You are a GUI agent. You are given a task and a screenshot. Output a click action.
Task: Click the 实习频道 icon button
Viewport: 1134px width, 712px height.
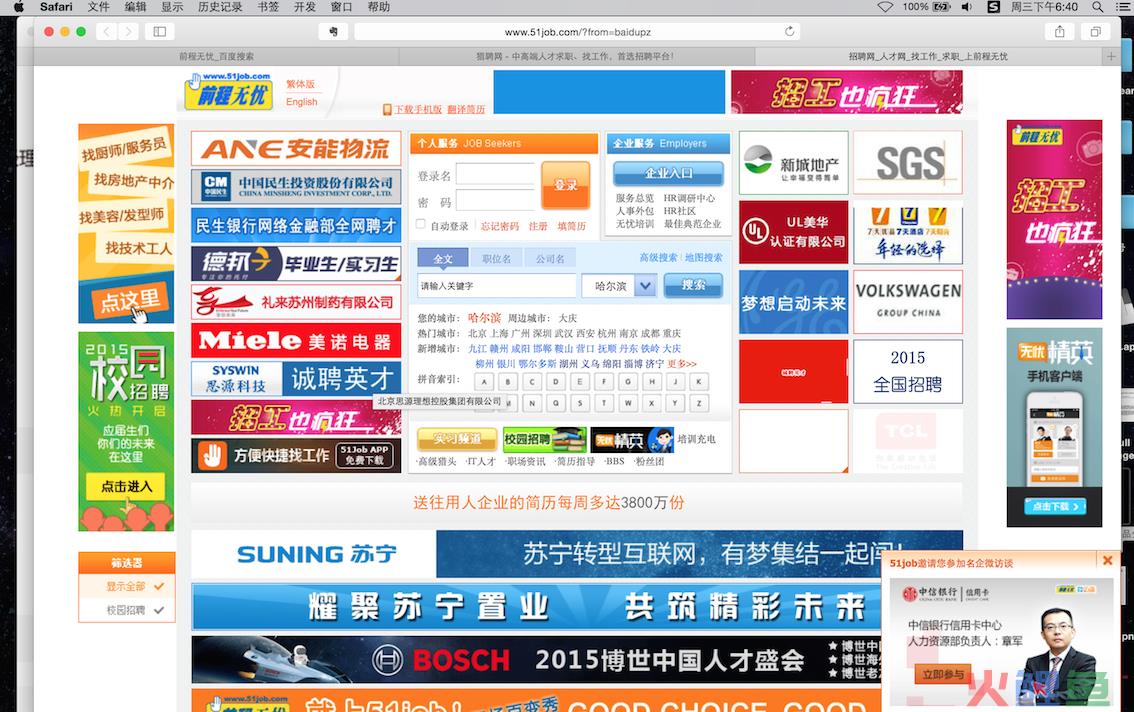pos(457,439)
